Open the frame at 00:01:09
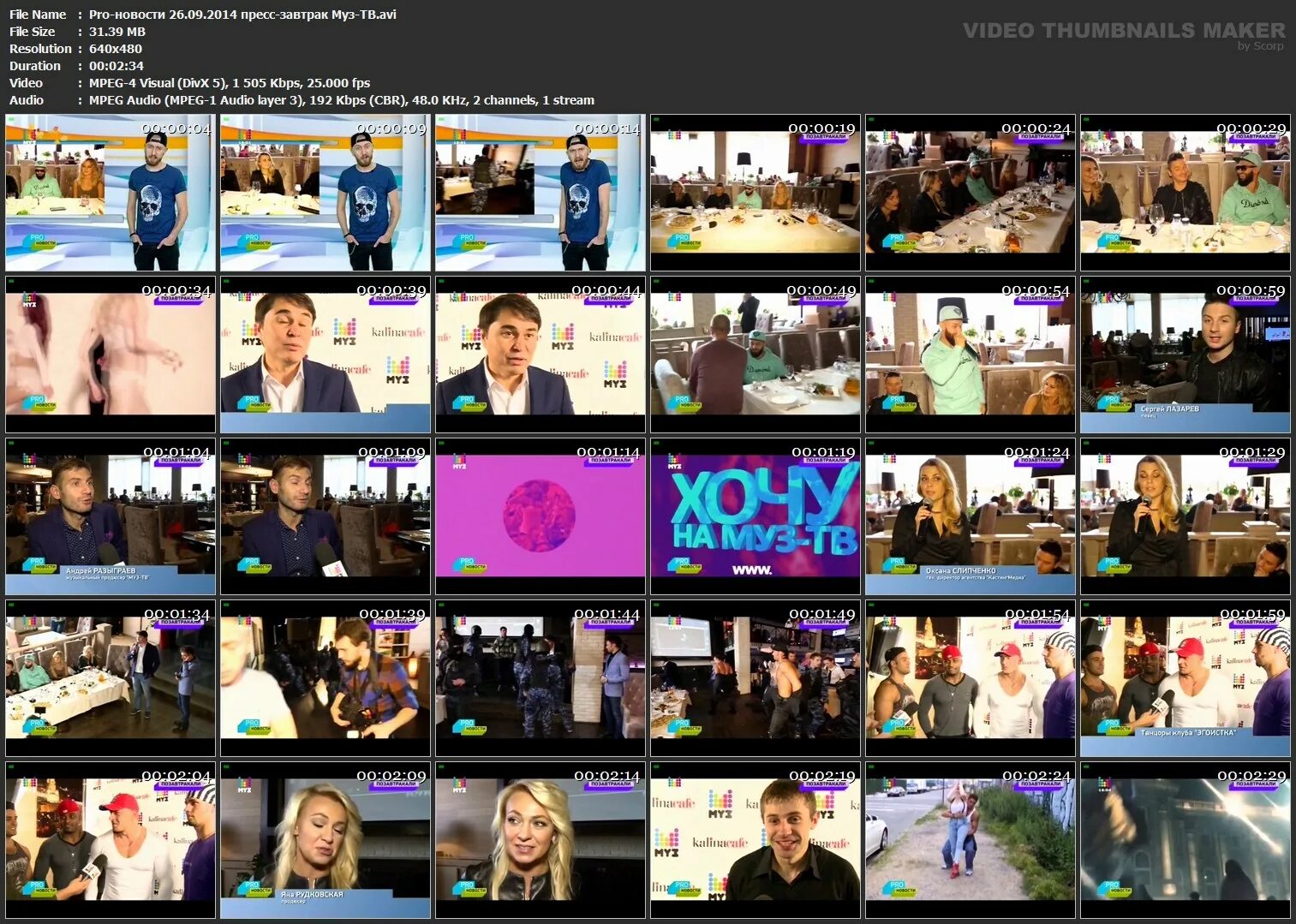This screenshot has width=1296, height=924. tap(325, 516)
